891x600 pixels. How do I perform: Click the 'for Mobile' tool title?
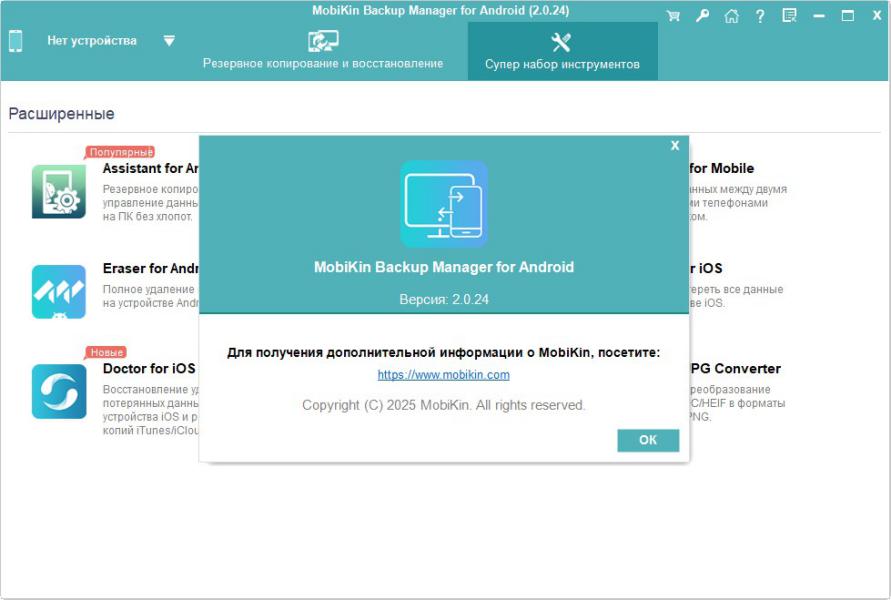[x=722, y=169]
